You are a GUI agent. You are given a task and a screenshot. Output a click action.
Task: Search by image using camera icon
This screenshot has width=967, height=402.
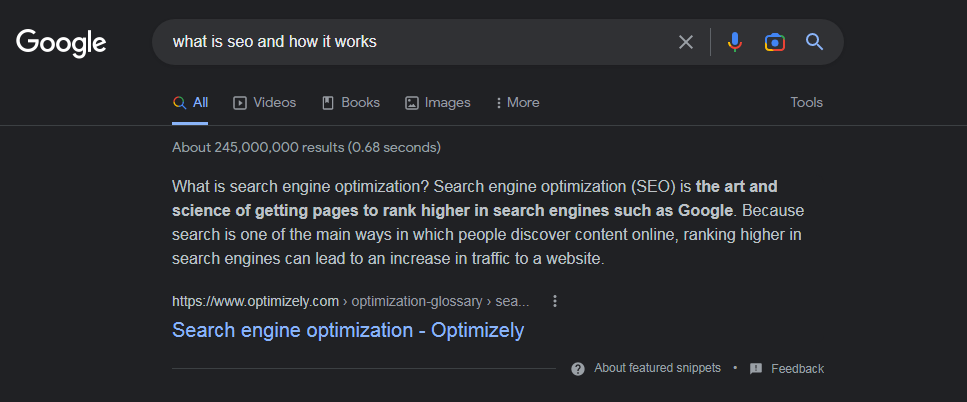click(775, 42)
